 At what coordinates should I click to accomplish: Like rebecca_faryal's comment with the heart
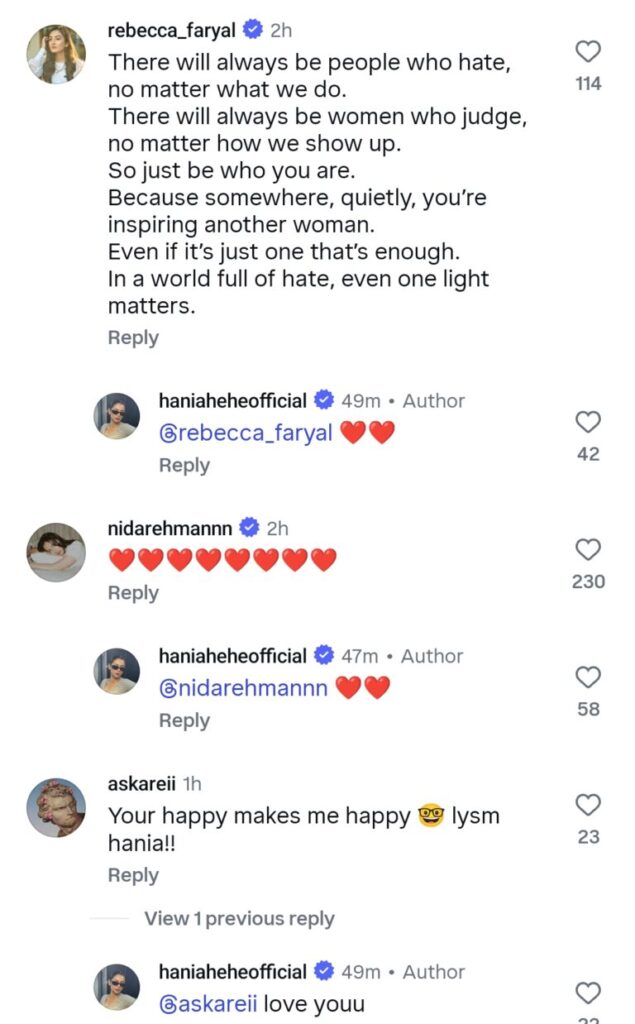pyautogui.click(x=589, y=51)
